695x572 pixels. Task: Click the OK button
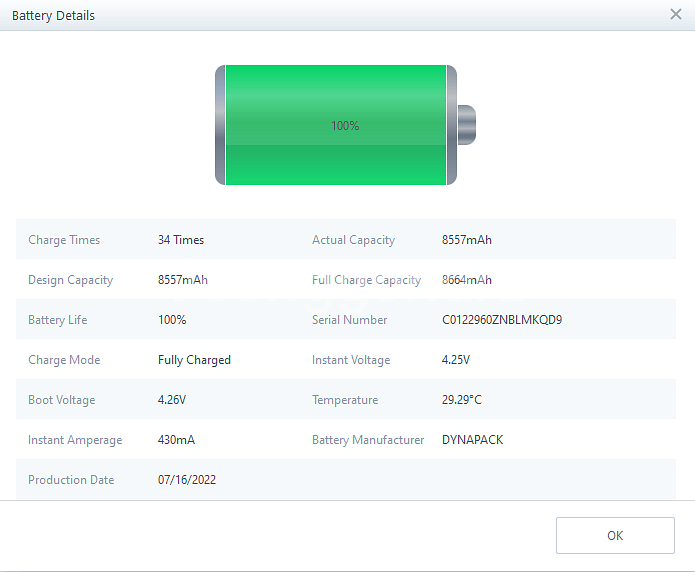click(x=615, y=535)
